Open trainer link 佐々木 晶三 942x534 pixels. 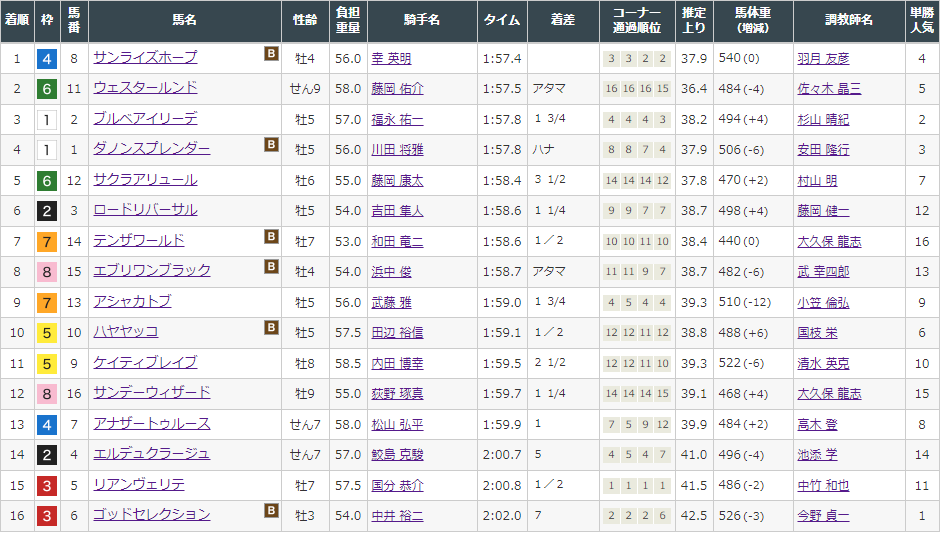point(829,89)
